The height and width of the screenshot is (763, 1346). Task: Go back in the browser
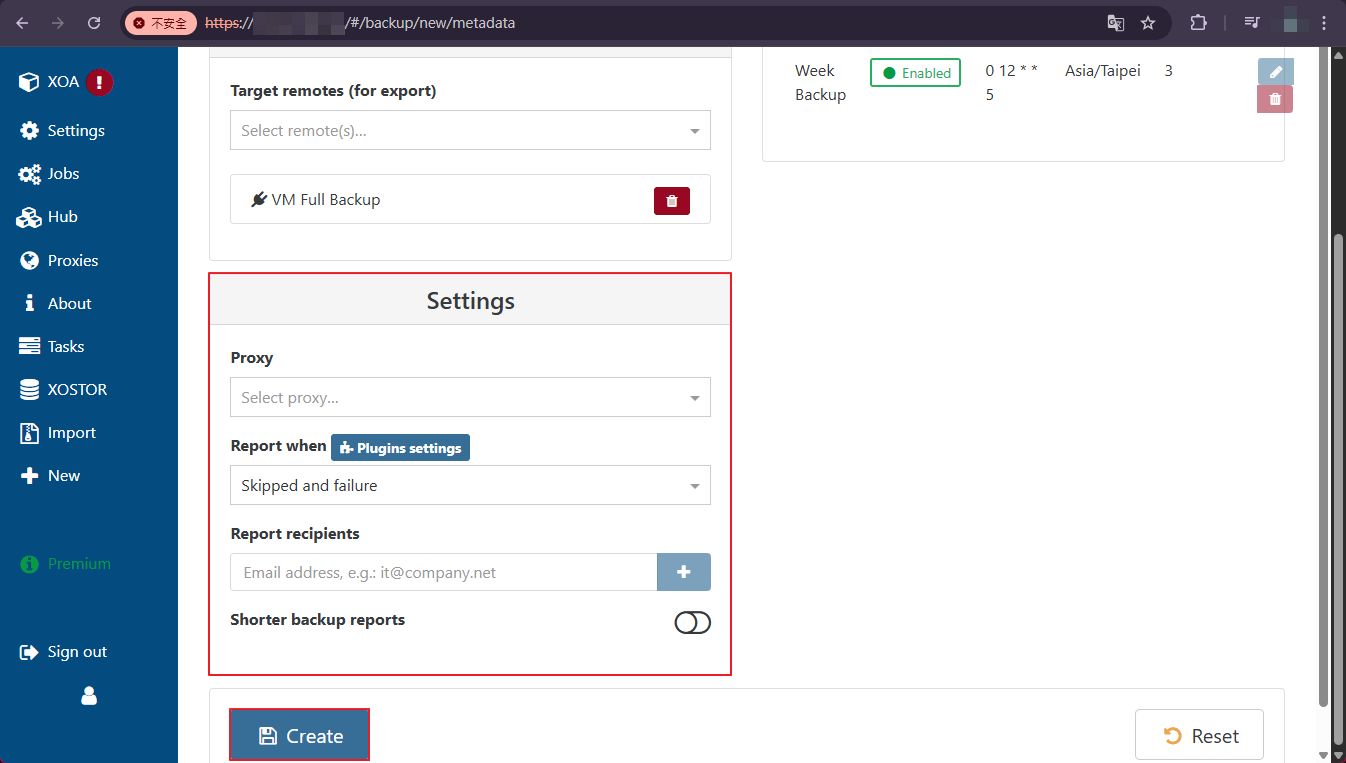point(22,22)
